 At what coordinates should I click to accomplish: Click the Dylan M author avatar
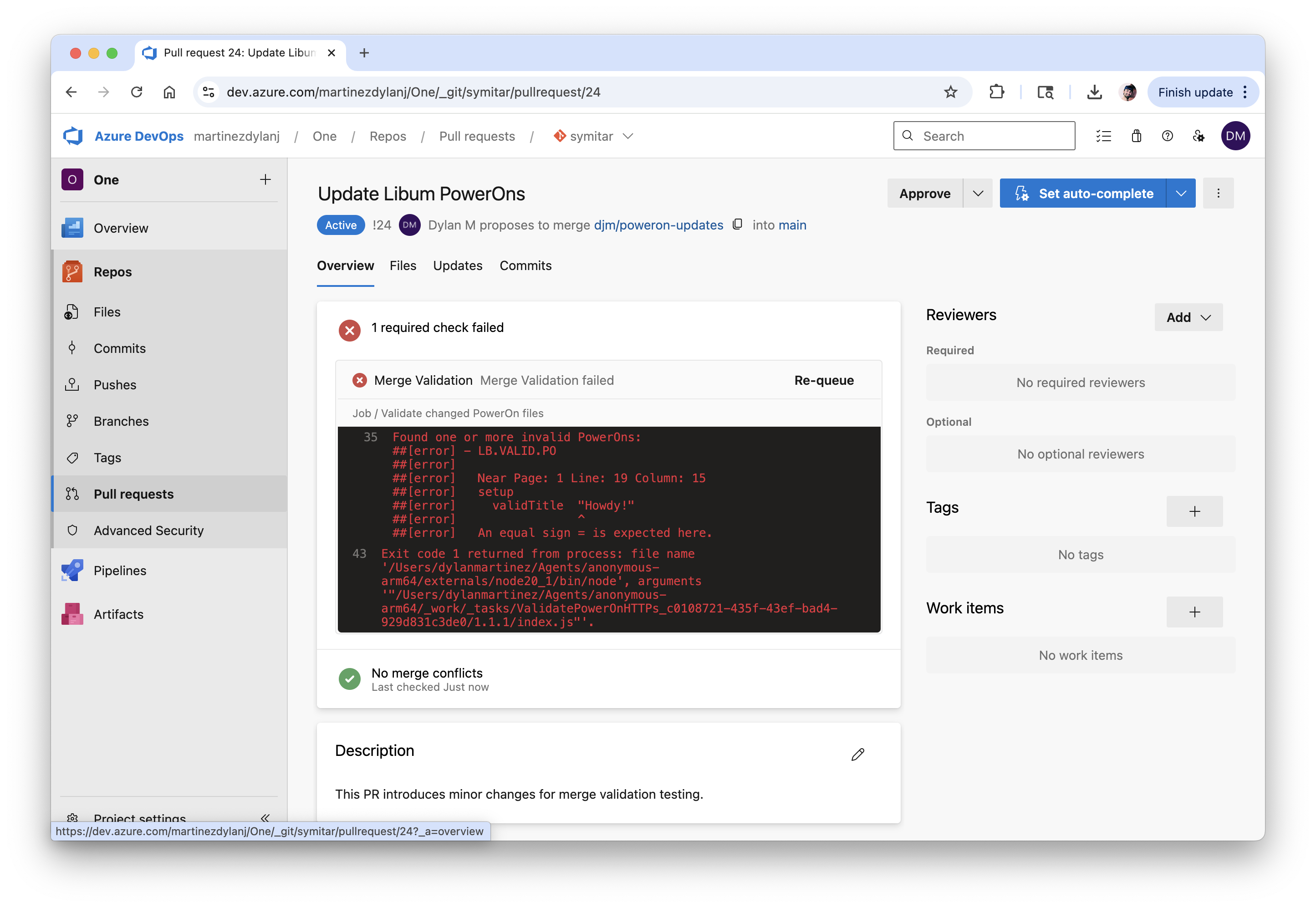click(410, 225)
